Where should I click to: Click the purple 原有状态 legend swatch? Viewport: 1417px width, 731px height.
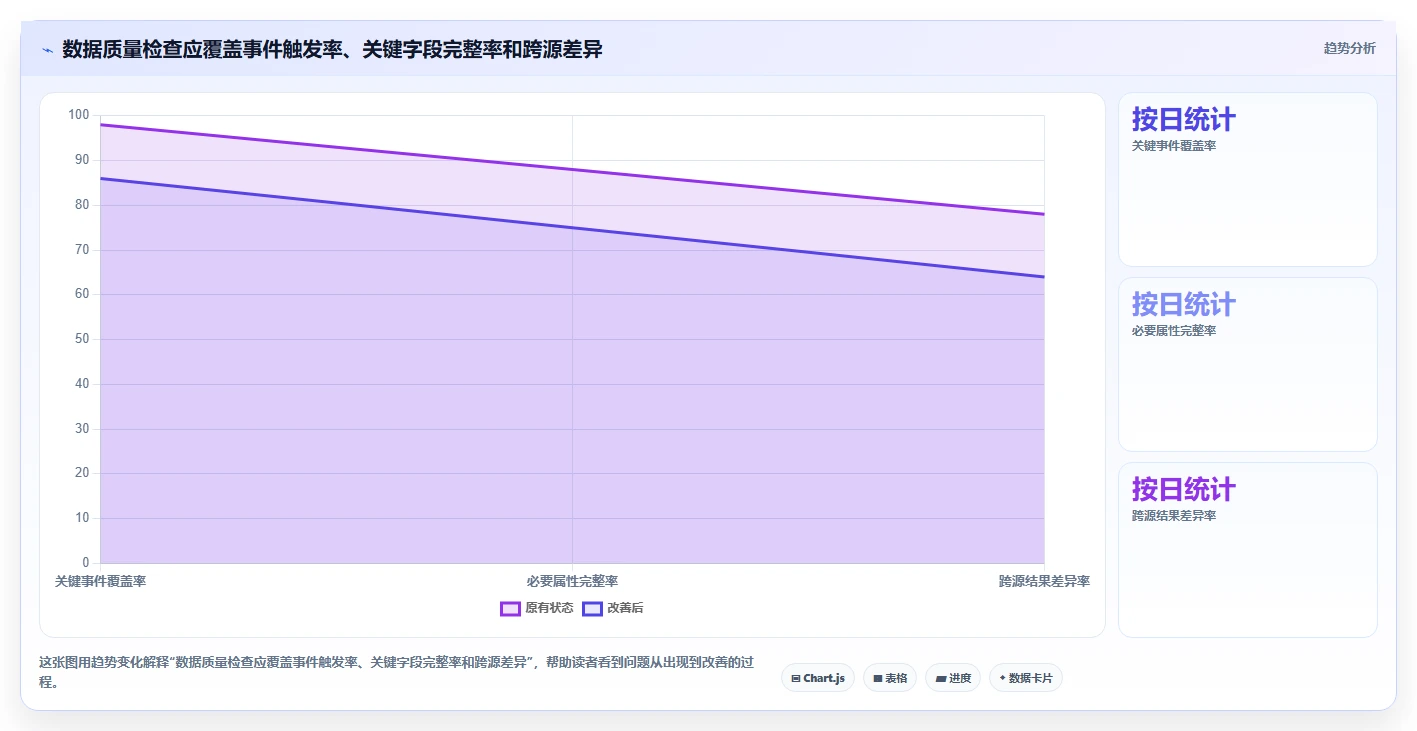pos(510,609)
